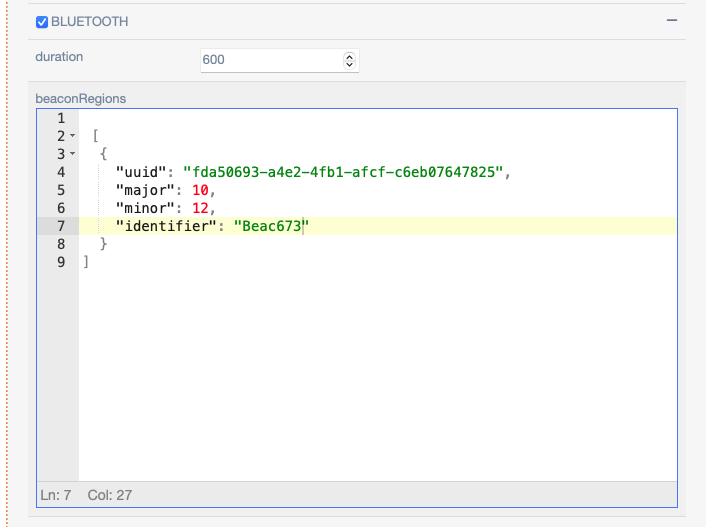
Task: Click the Ln: 7 Col: 27 status bar
Action: tap(86, 495)
